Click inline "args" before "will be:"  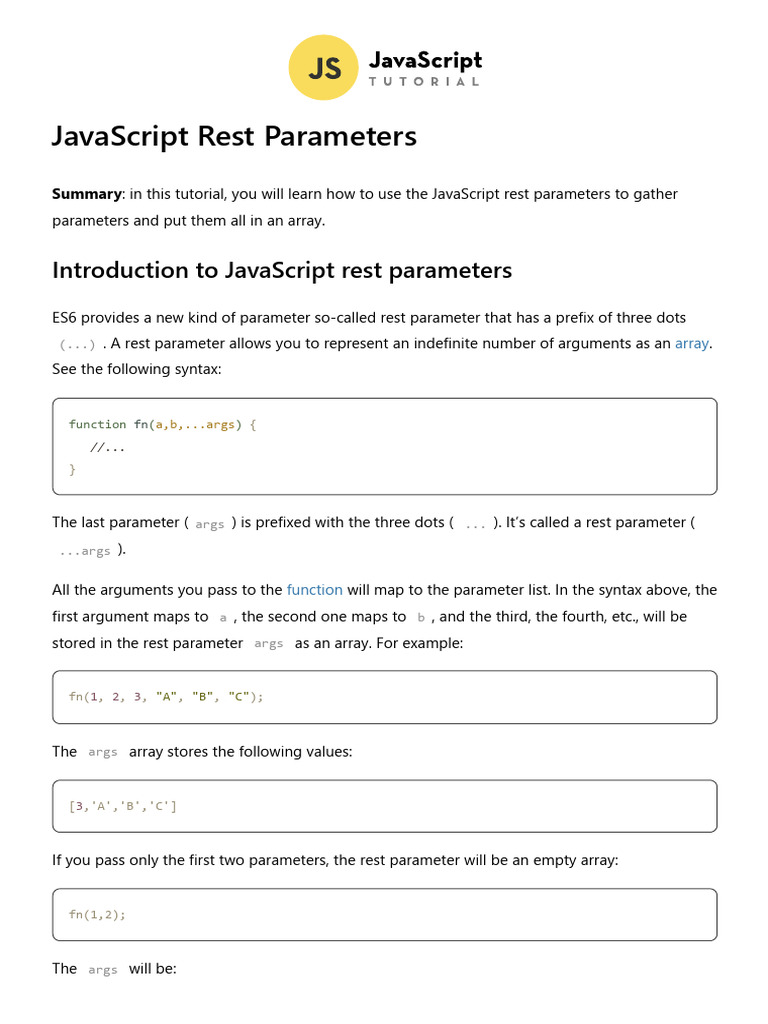pos(103,970)
